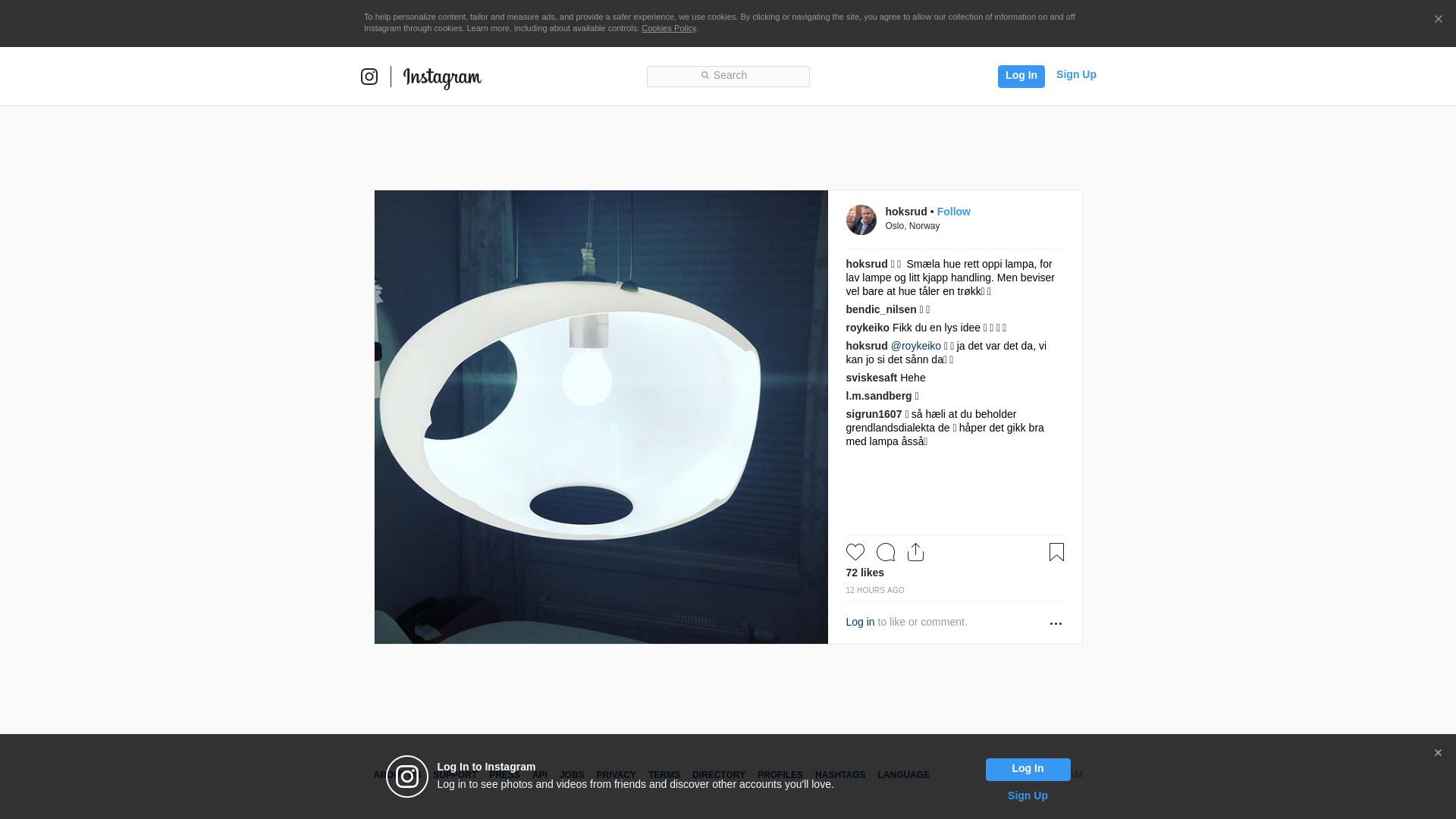This screenshot has height=819, width=1456.
Task: Click Sign Up link in header
Action: tap(1075, 74)
